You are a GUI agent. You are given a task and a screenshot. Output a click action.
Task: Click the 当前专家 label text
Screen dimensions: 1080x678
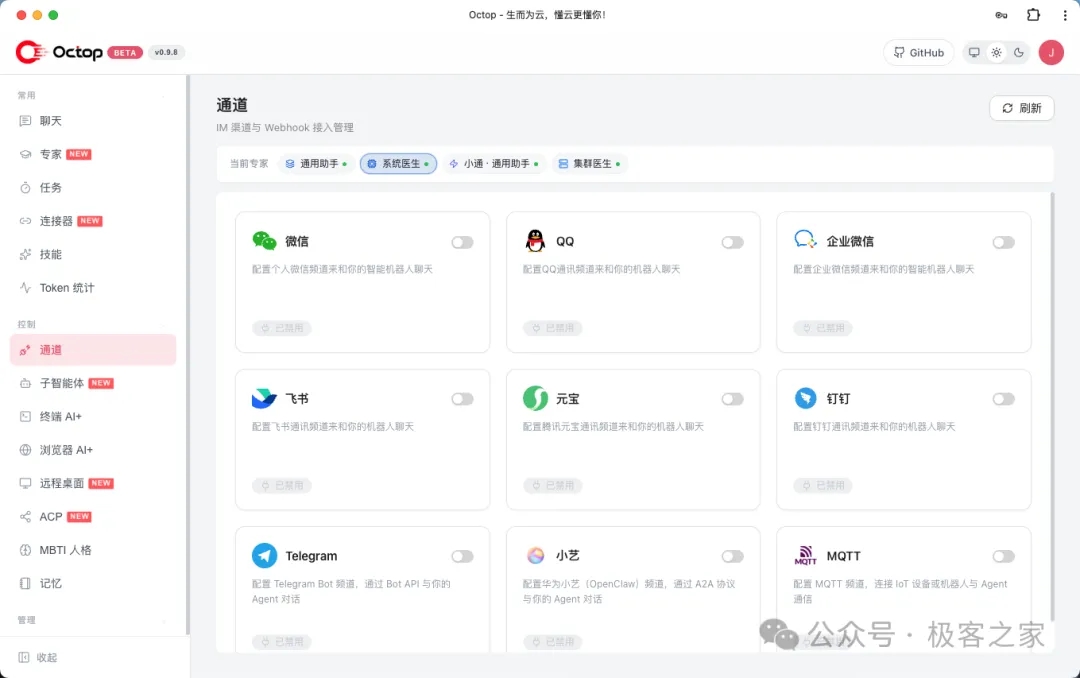(x=249, y=163)
